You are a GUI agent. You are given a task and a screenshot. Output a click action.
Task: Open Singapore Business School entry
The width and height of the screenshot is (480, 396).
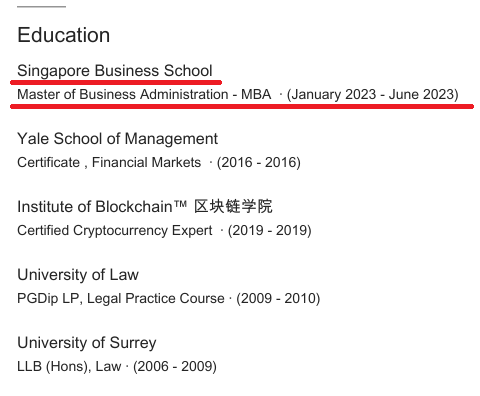115,71
